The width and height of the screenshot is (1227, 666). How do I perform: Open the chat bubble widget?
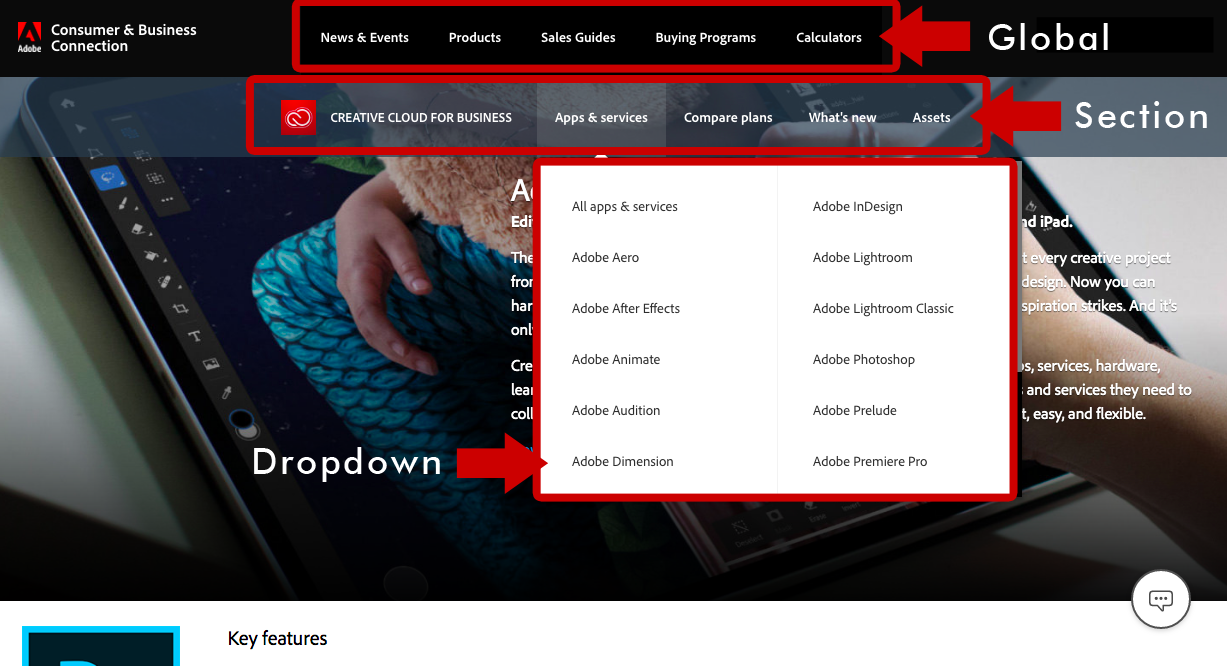tap(1160, 600)
